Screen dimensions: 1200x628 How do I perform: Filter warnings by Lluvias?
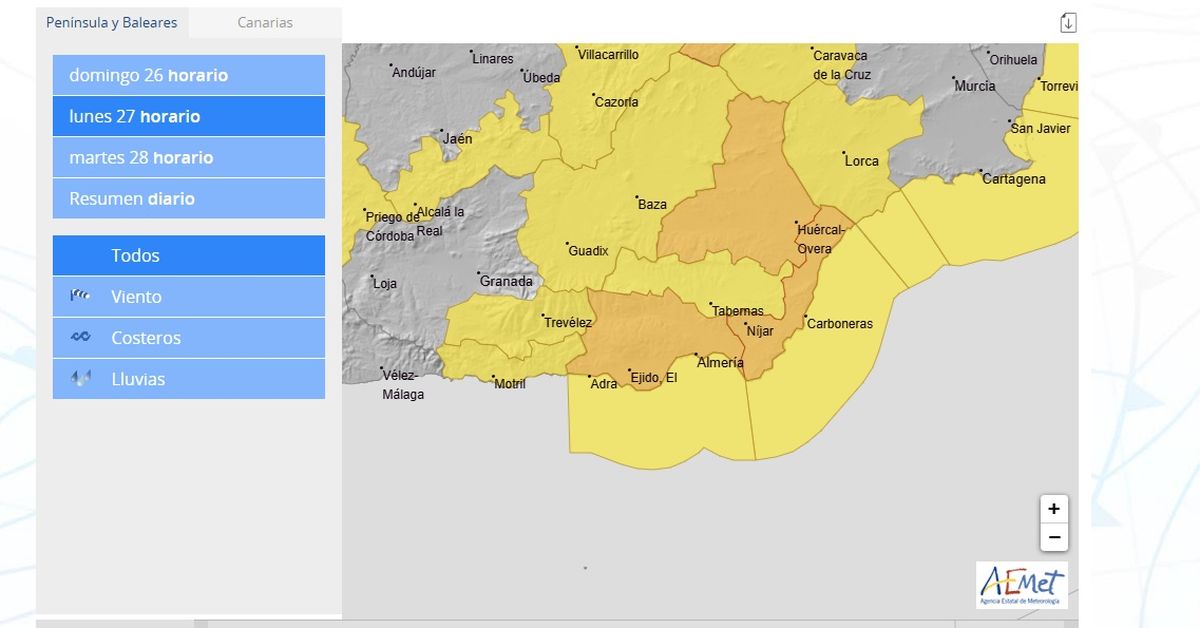click(189, 378)
